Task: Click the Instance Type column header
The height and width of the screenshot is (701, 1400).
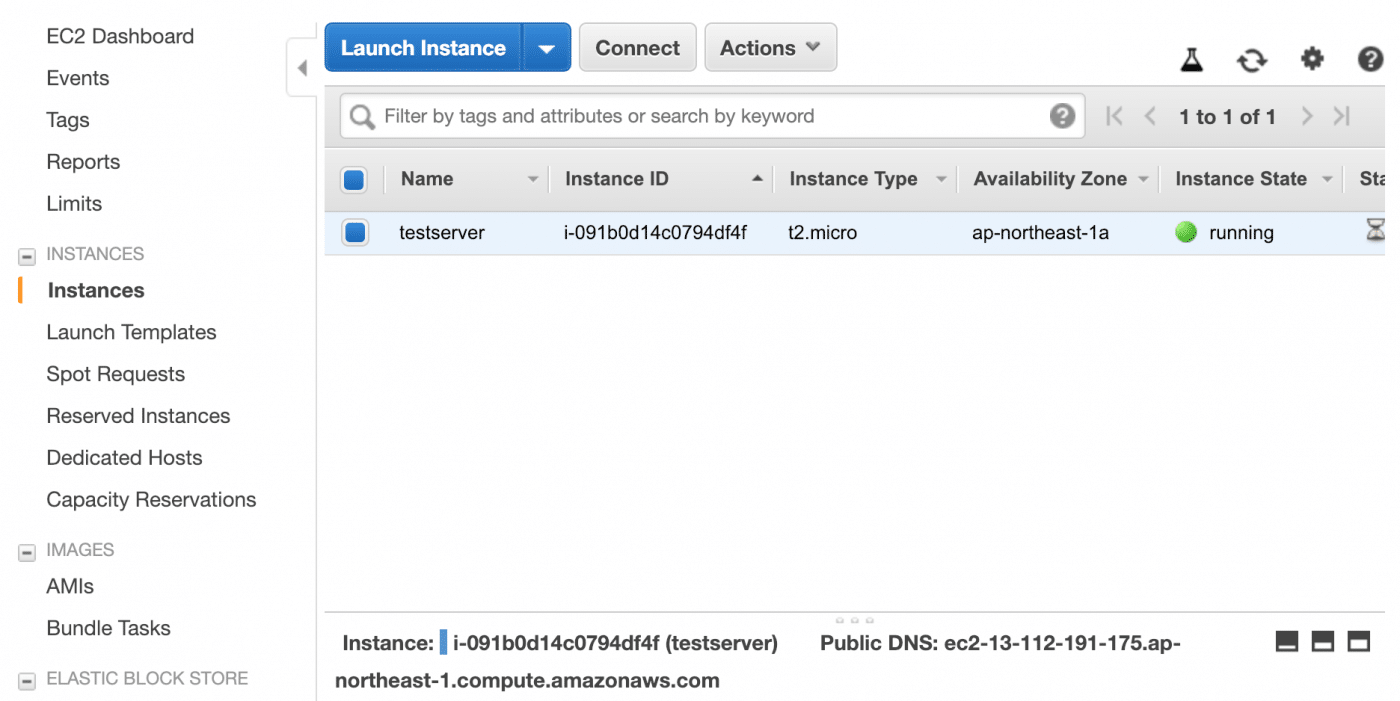Action: pyautogui.click(x=853, y=179)
